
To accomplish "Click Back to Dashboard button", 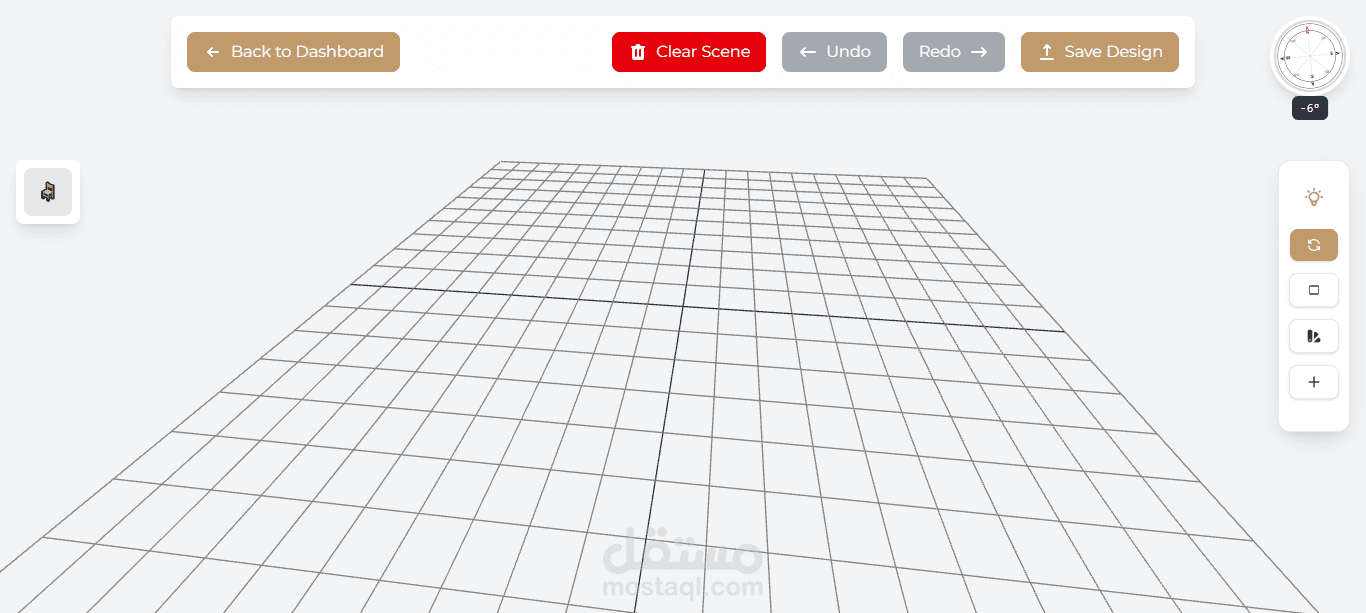I will click(x=293, y=52).
